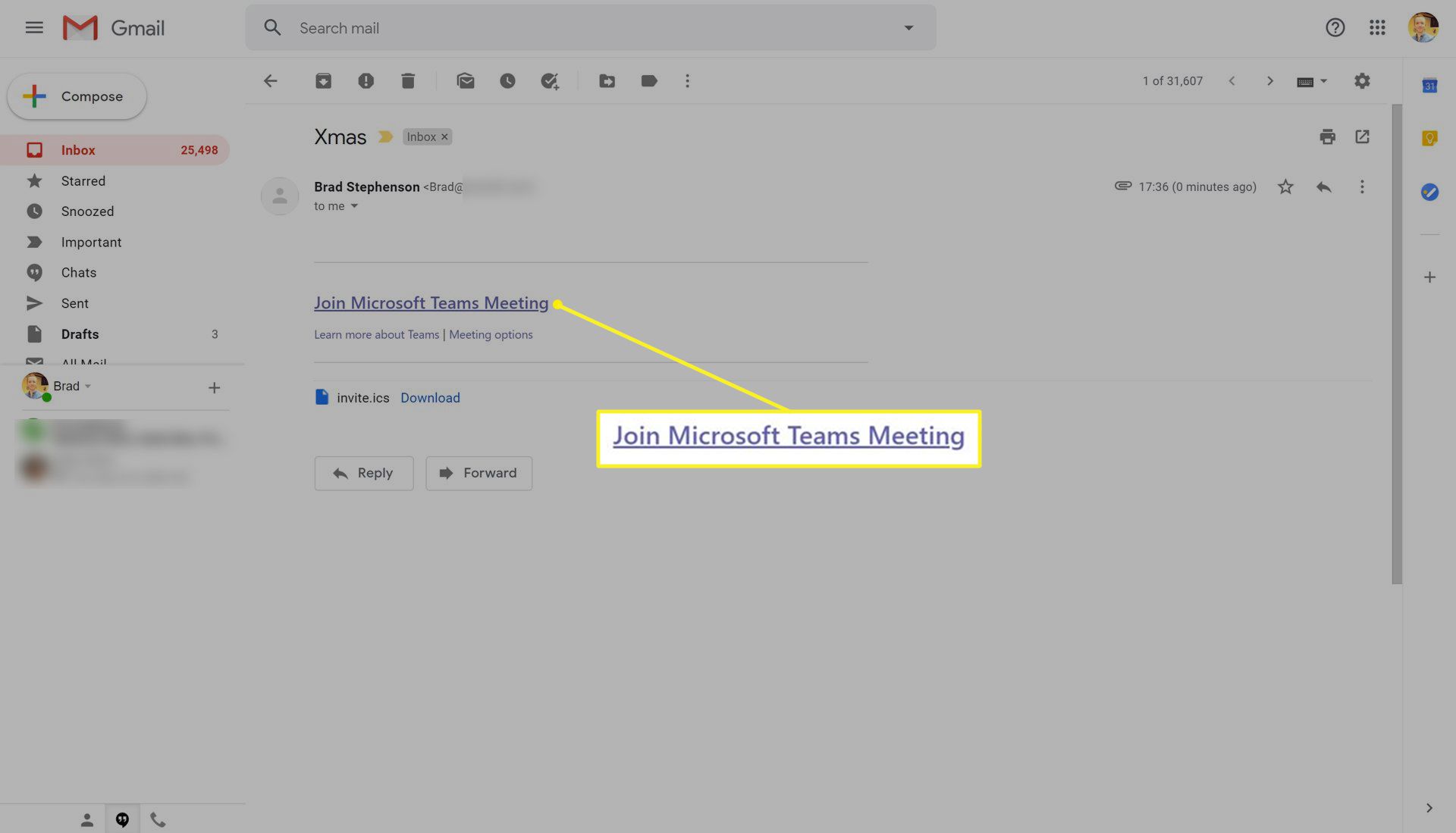Open the Brad chat status dropdown
The width and height of the screenshot is (1456, 833).
click(x=88, y=387)
